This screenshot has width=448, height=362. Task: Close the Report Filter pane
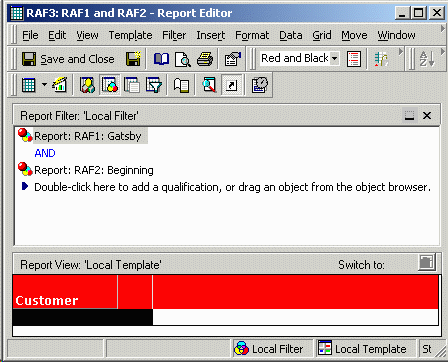(427, 116)
